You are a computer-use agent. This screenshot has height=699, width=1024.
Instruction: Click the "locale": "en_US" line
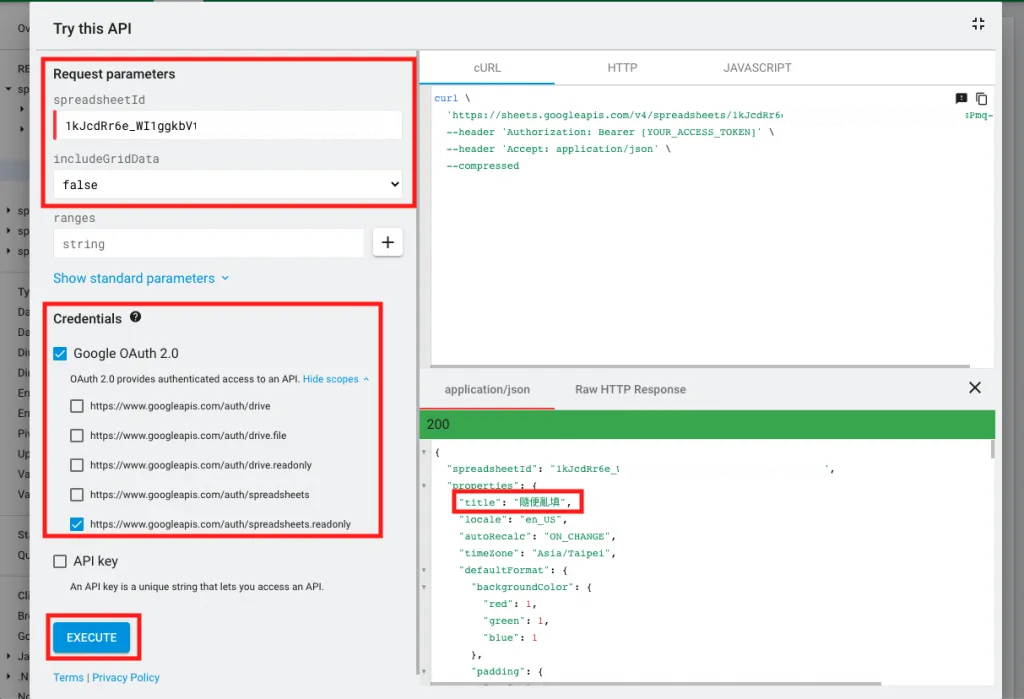(513, 519)
